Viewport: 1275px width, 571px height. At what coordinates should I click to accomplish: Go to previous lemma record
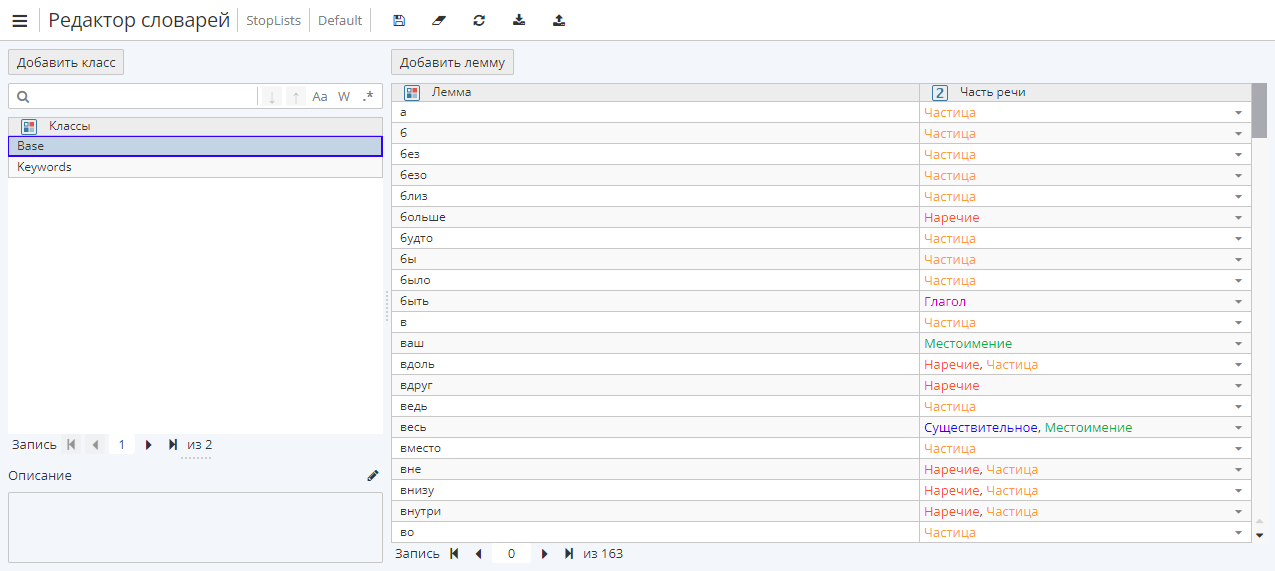[478, 554]
